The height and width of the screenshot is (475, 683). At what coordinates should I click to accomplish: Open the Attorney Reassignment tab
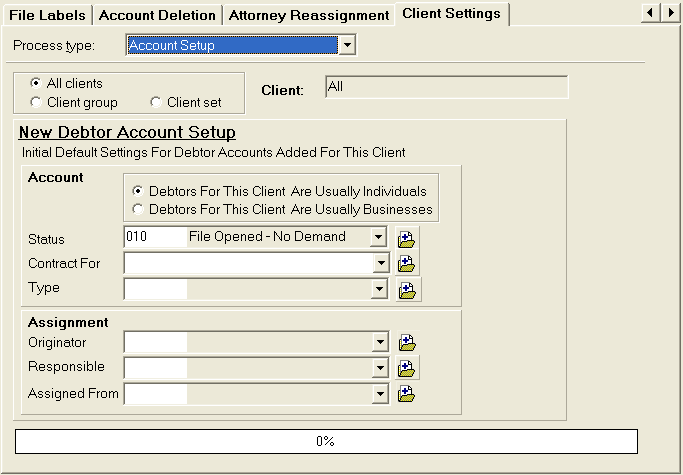tap(308, 15)
